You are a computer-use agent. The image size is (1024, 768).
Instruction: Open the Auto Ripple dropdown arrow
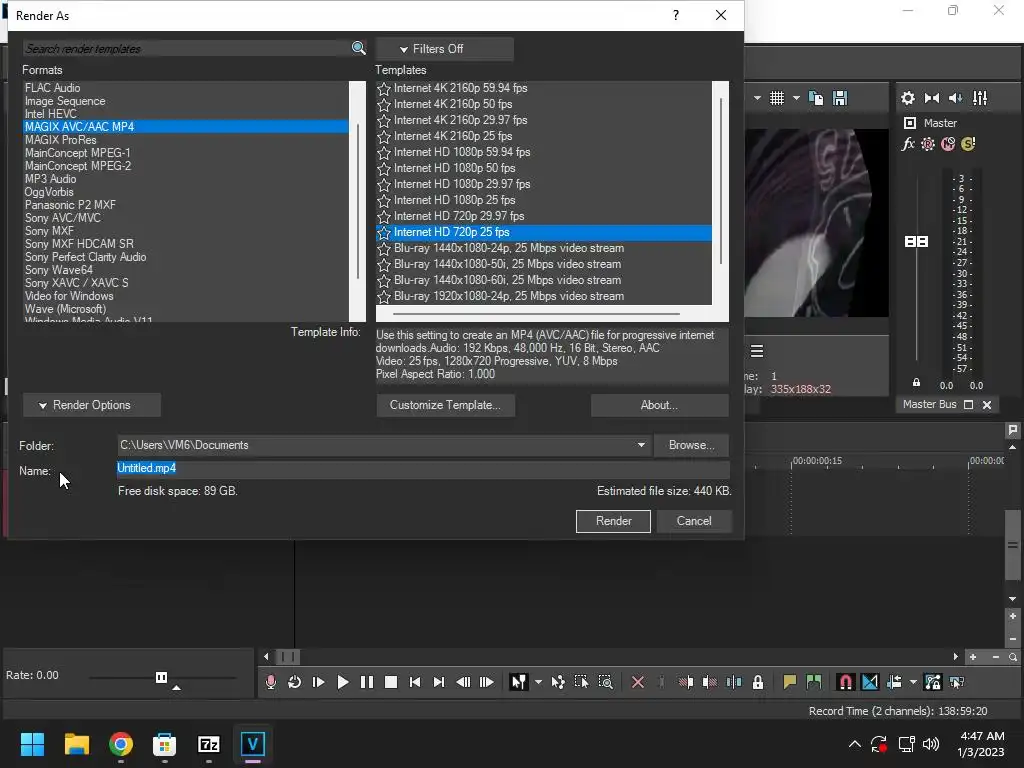pyautogui.click(x=913, y=682)
